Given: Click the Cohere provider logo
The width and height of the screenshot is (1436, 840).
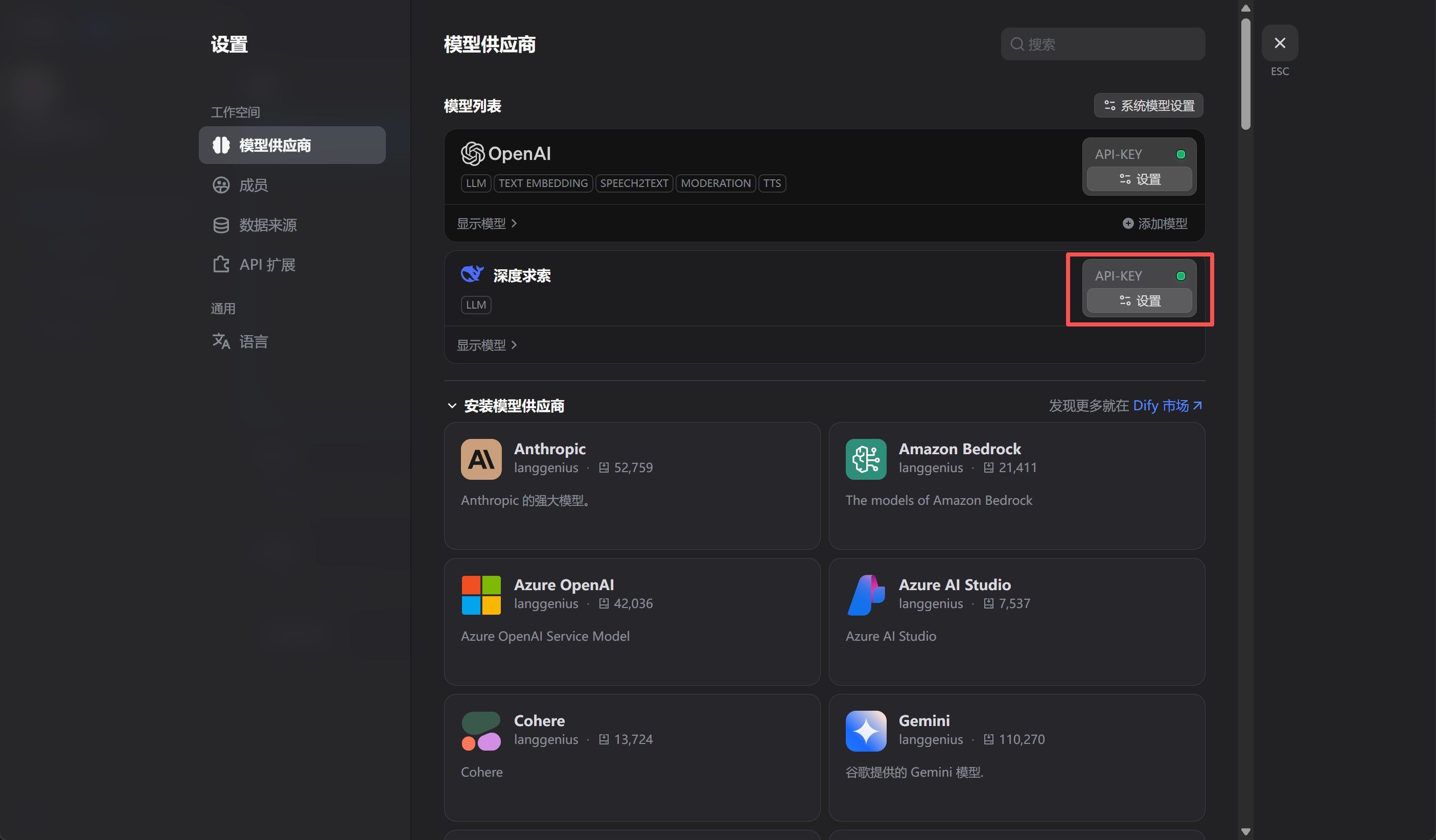Looking at the screenshot, I should point(481,731).
